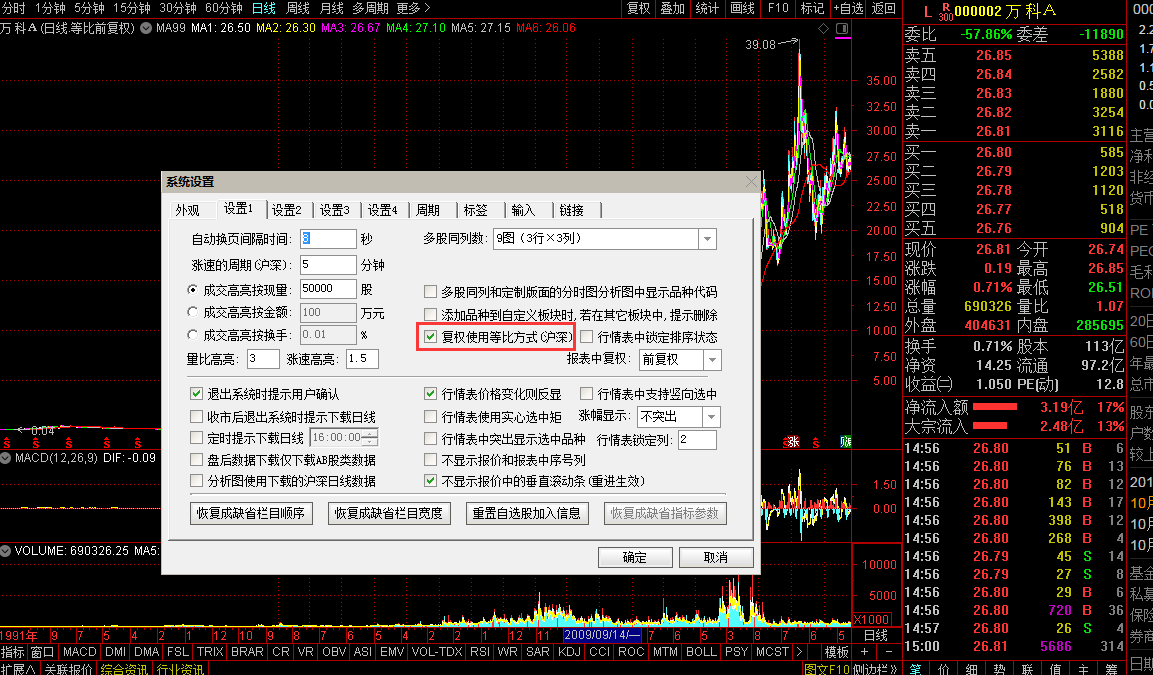Click 恢复成缺省栏目顺序 button
The height and width of the screenshot is (675, 1153).
251,513
